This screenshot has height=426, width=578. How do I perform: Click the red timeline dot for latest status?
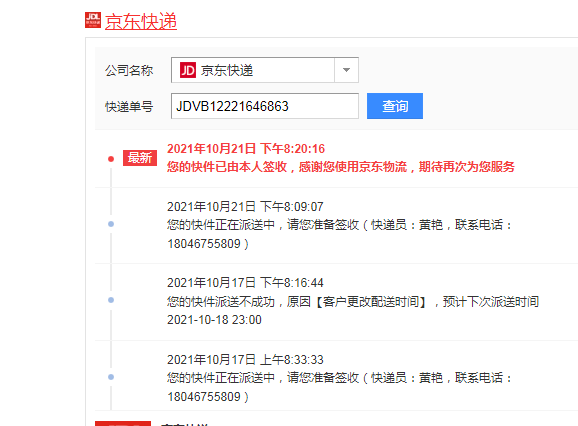pyautogui.click(x=111, y=159)
